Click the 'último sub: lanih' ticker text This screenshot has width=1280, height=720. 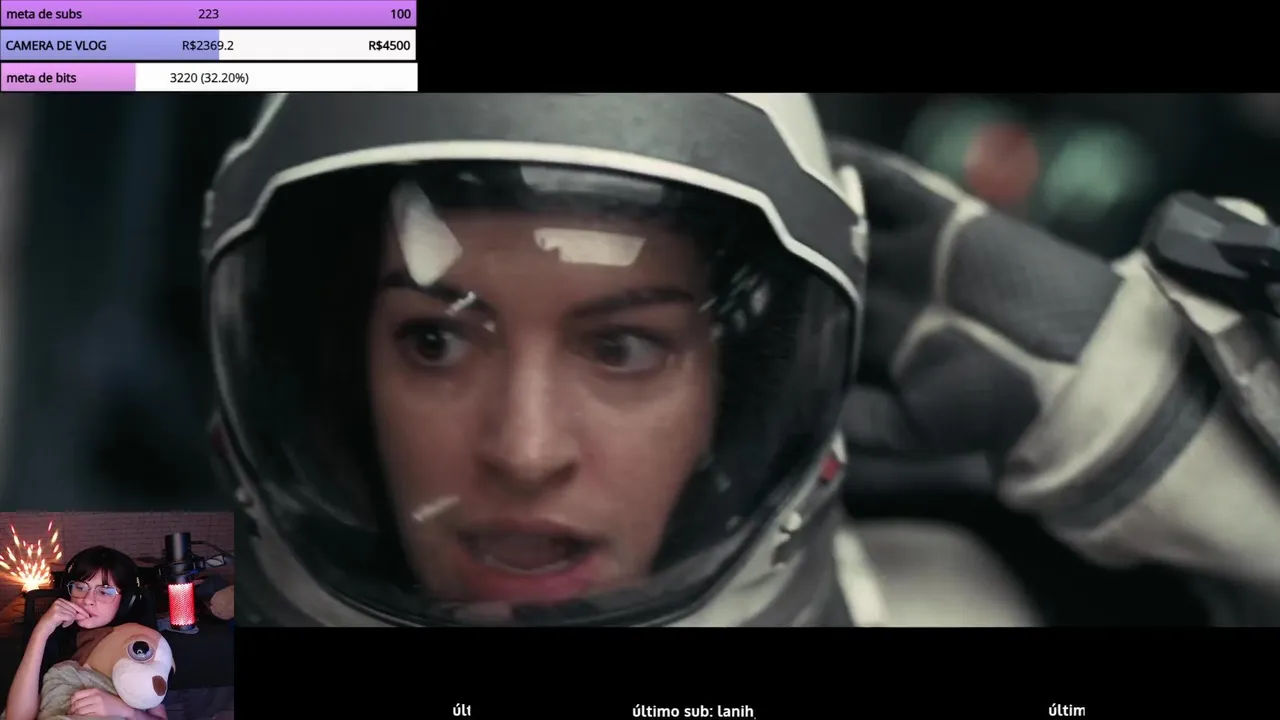(x=693, y=711)
